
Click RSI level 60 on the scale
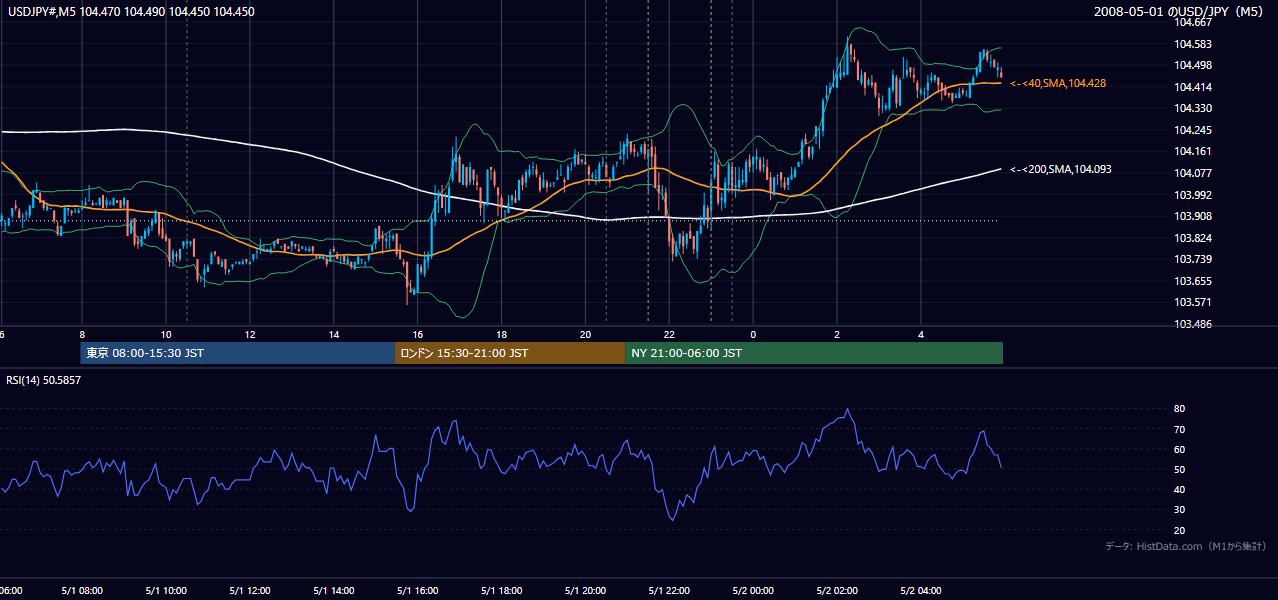1180,449
